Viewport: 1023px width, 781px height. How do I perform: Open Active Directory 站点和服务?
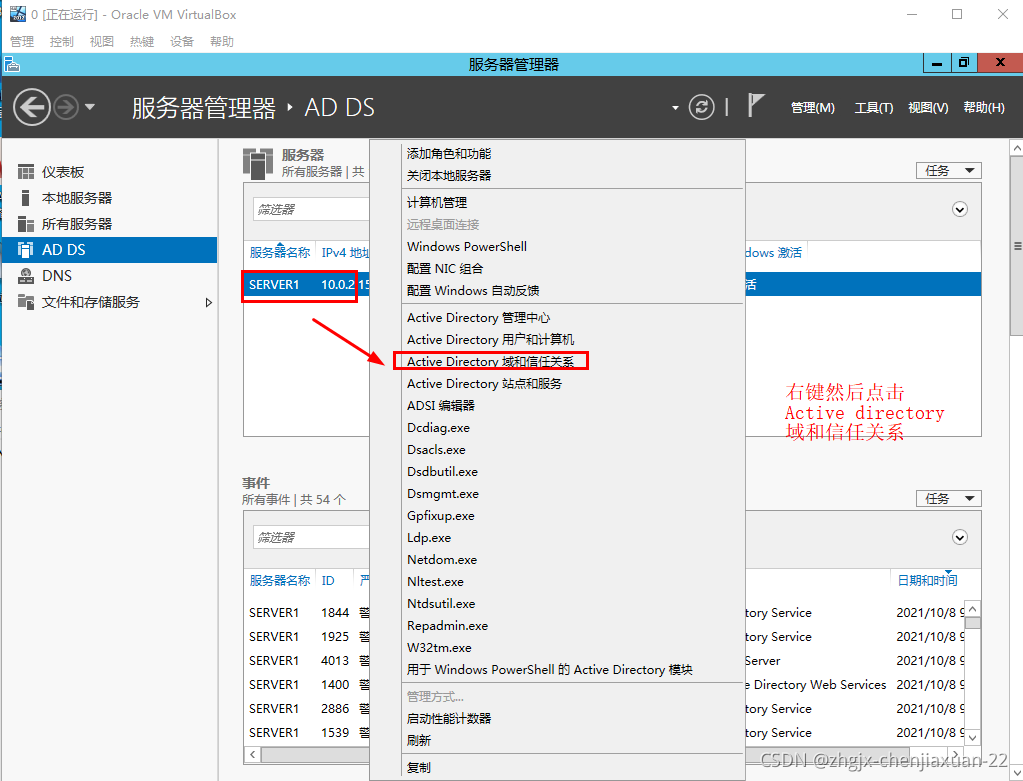pyautogui.click(x=484, y=384)
